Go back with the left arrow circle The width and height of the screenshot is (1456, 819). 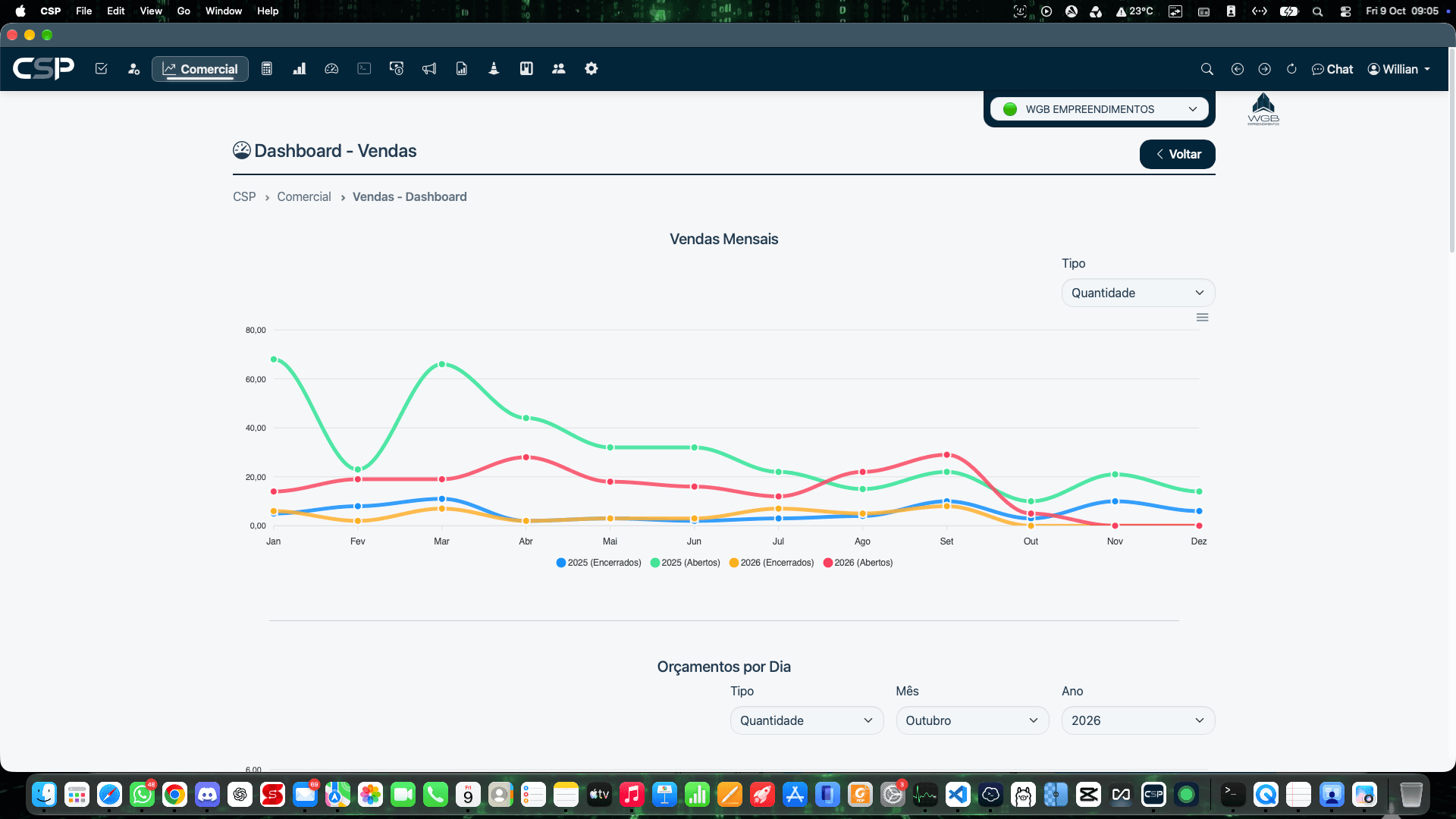[1238, 69]
